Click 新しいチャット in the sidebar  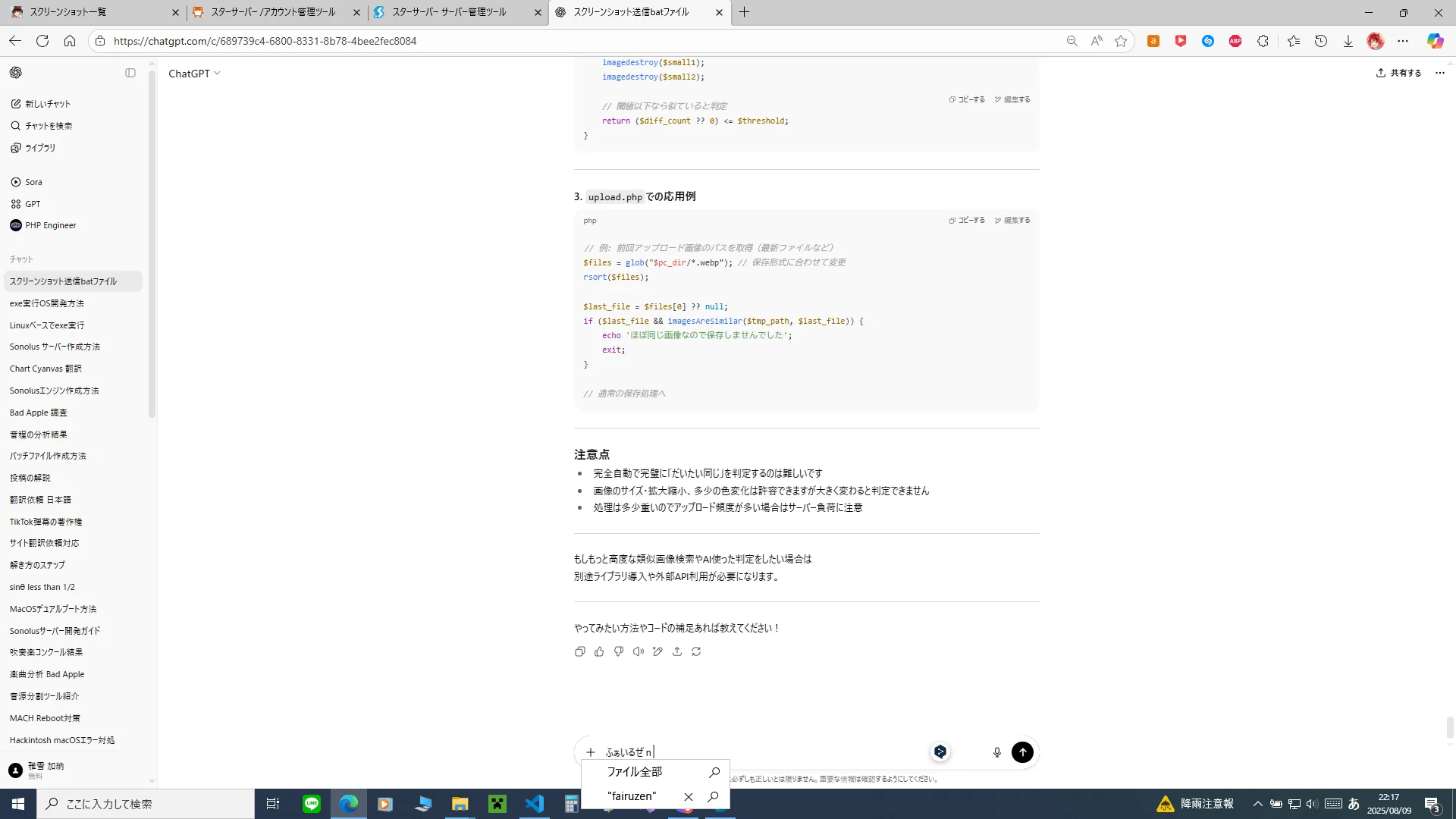(x=47, y=104)
